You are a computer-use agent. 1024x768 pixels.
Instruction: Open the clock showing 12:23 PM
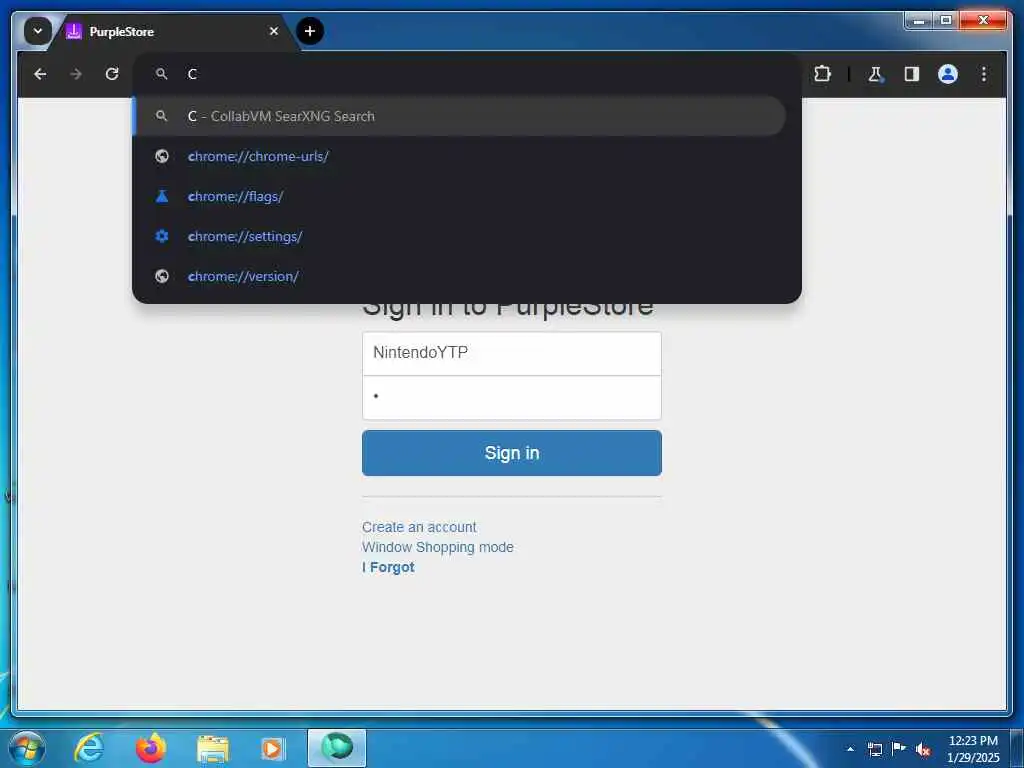coord(973,748)
